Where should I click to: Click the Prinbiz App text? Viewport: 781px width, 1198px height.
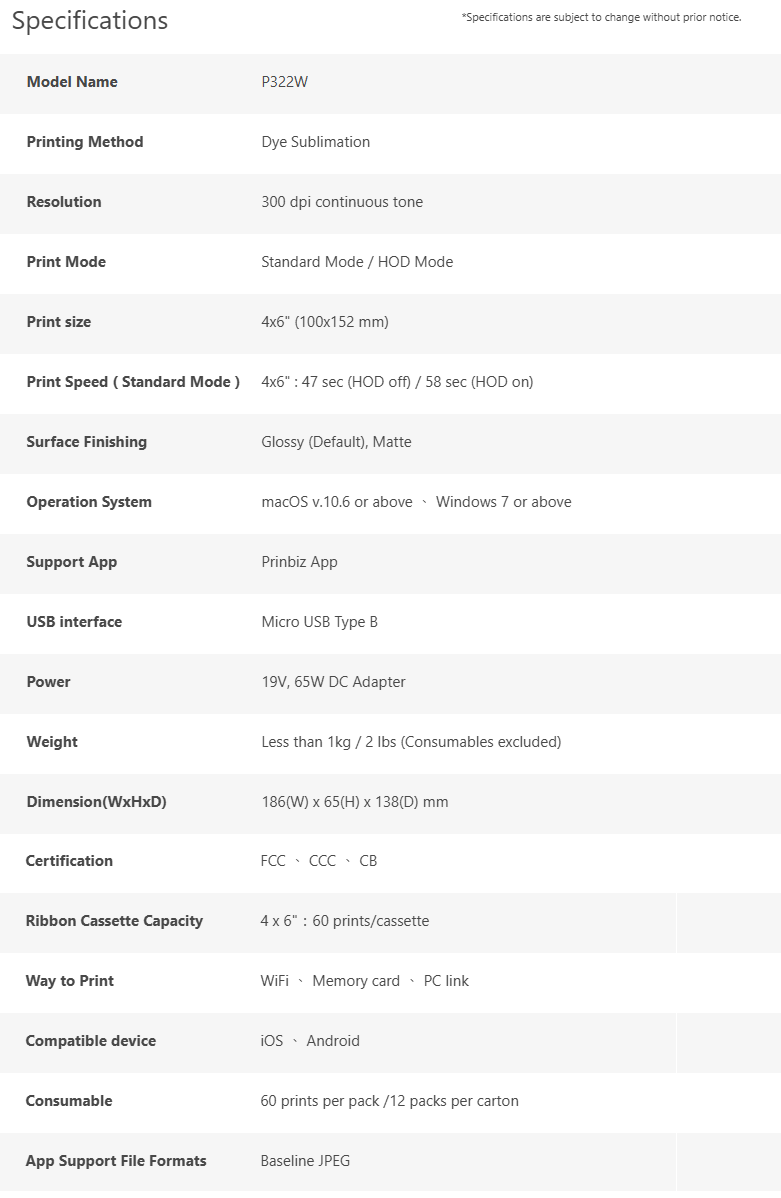coord(300,562)
